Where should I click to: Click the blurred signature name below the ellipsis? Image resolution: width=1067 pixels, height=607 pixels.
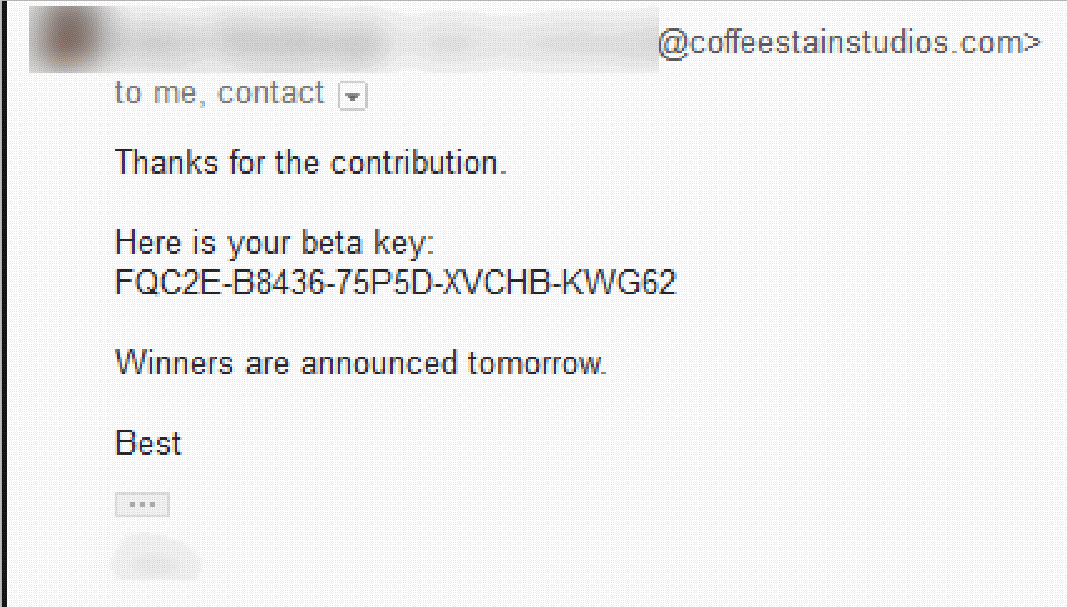(157, 558)
